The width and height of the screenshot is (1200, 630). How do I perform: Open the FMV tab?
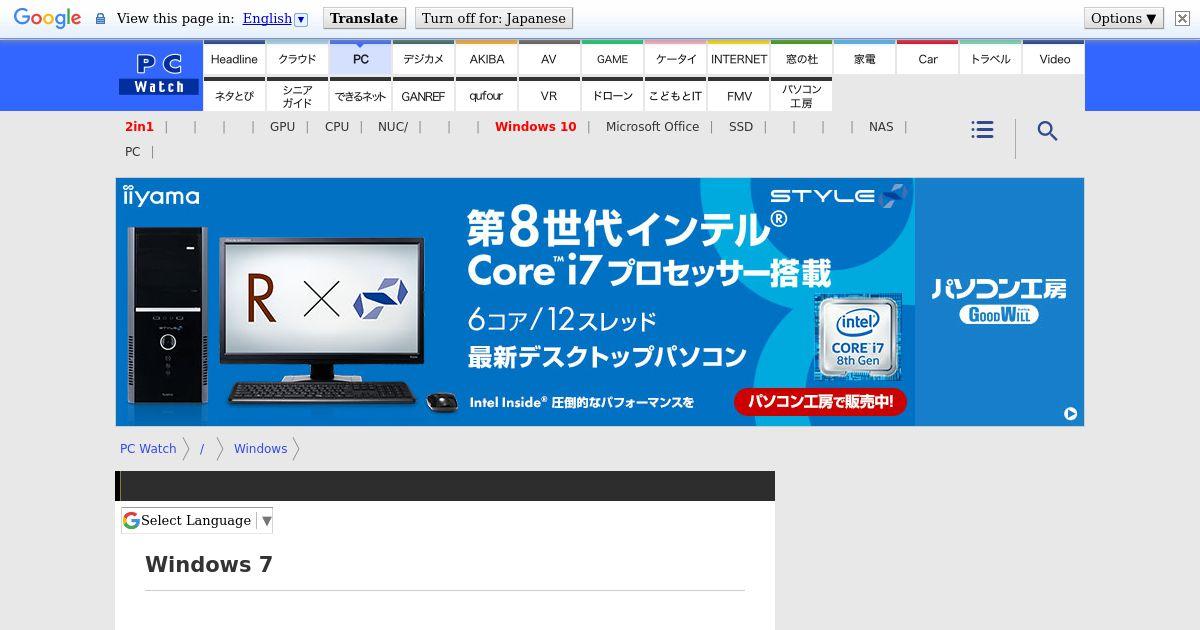738,95
